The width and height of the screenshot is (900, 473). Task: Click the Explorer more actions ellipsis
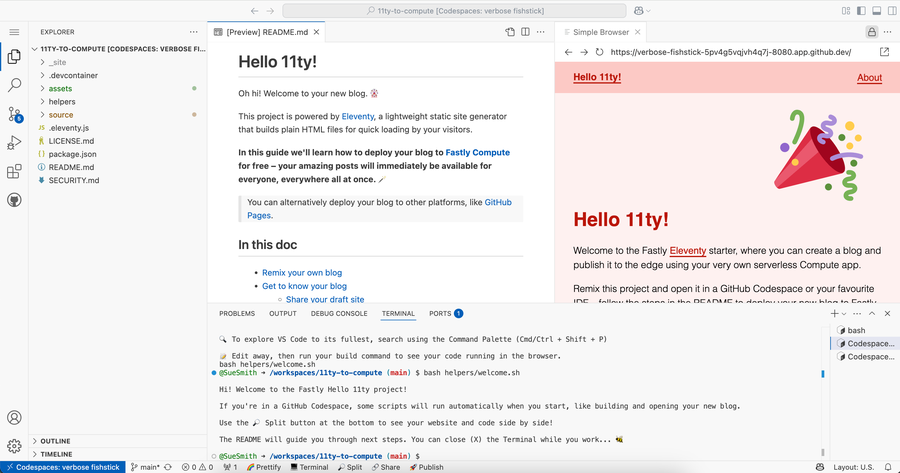193,32
